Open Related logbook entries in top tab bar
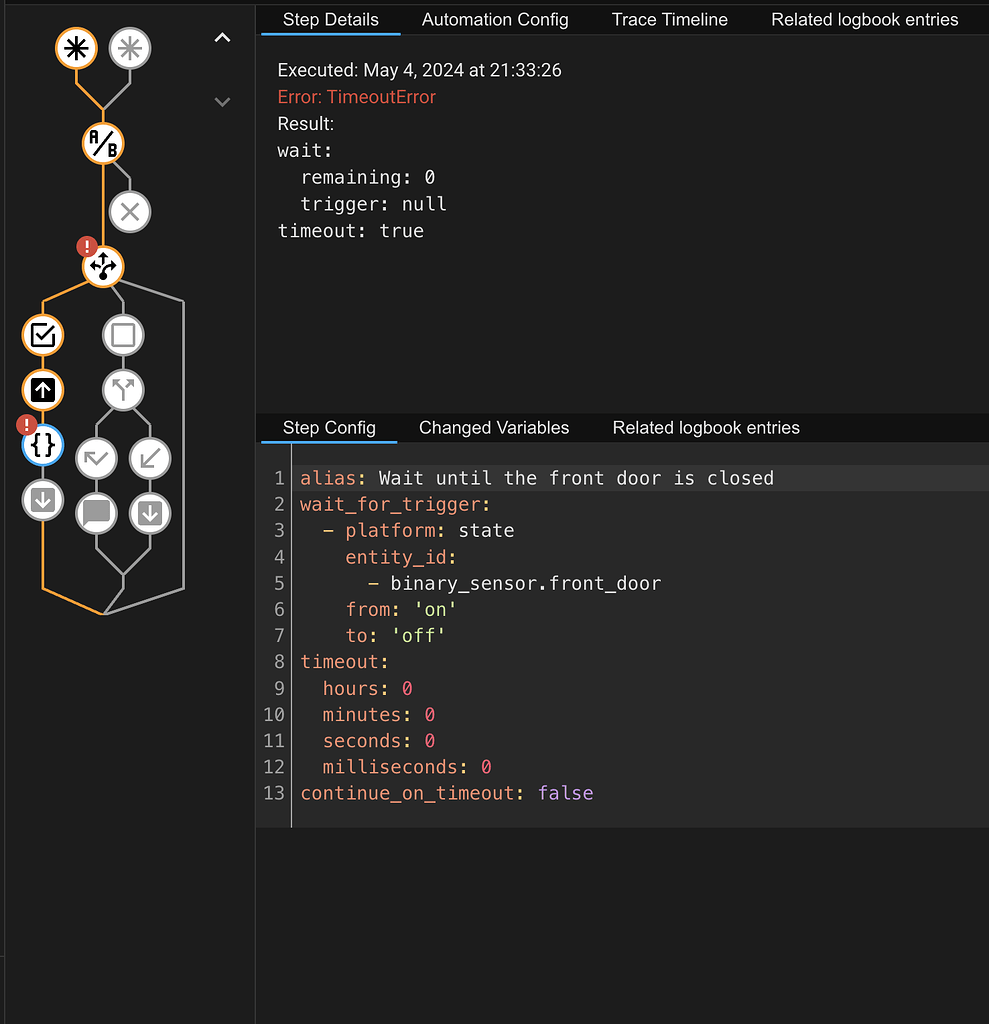This screenshot has height=1024, width=989. click(864, 20)
